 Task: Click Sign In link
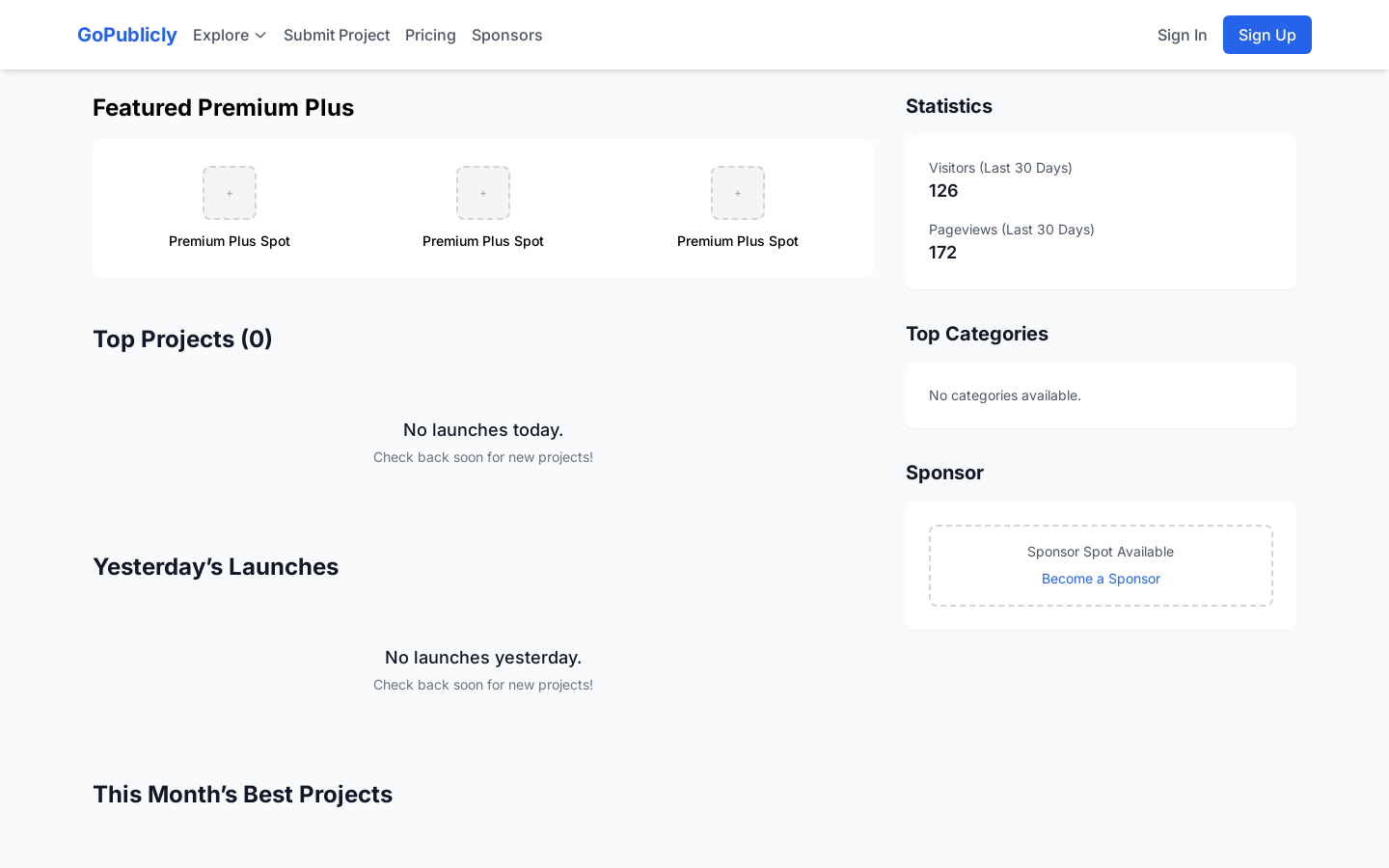(1182, 35)
